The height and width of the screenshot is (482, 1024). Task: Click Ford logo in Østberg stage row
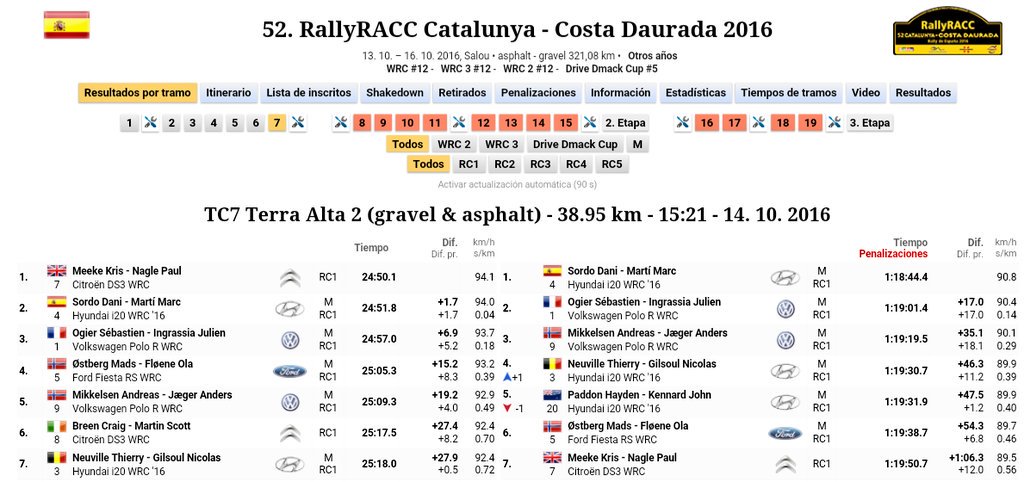[x=290, y=372]
